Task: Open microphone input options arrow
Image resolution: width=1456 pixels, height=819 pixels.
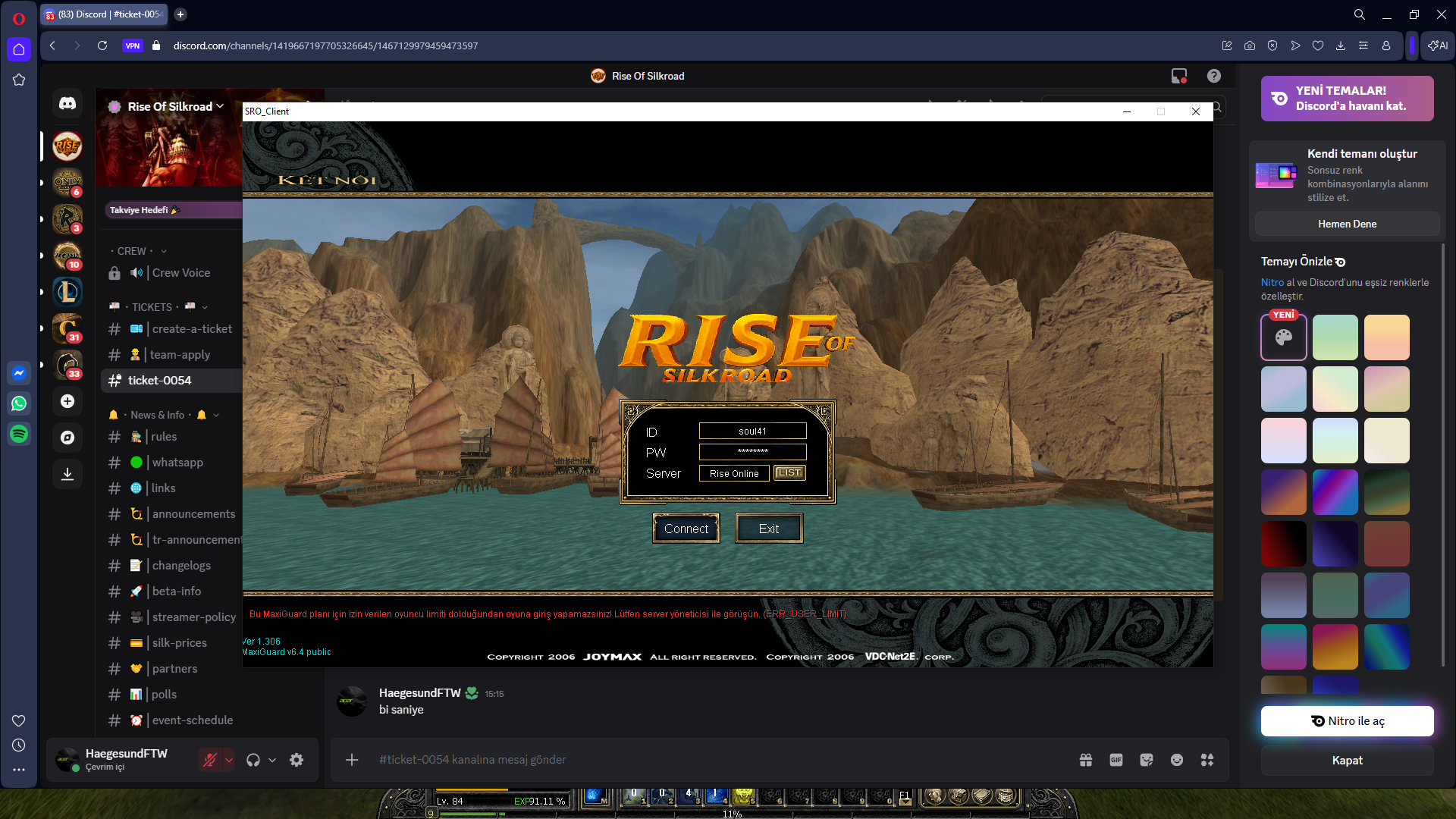Action: click(x=229, y=760)
